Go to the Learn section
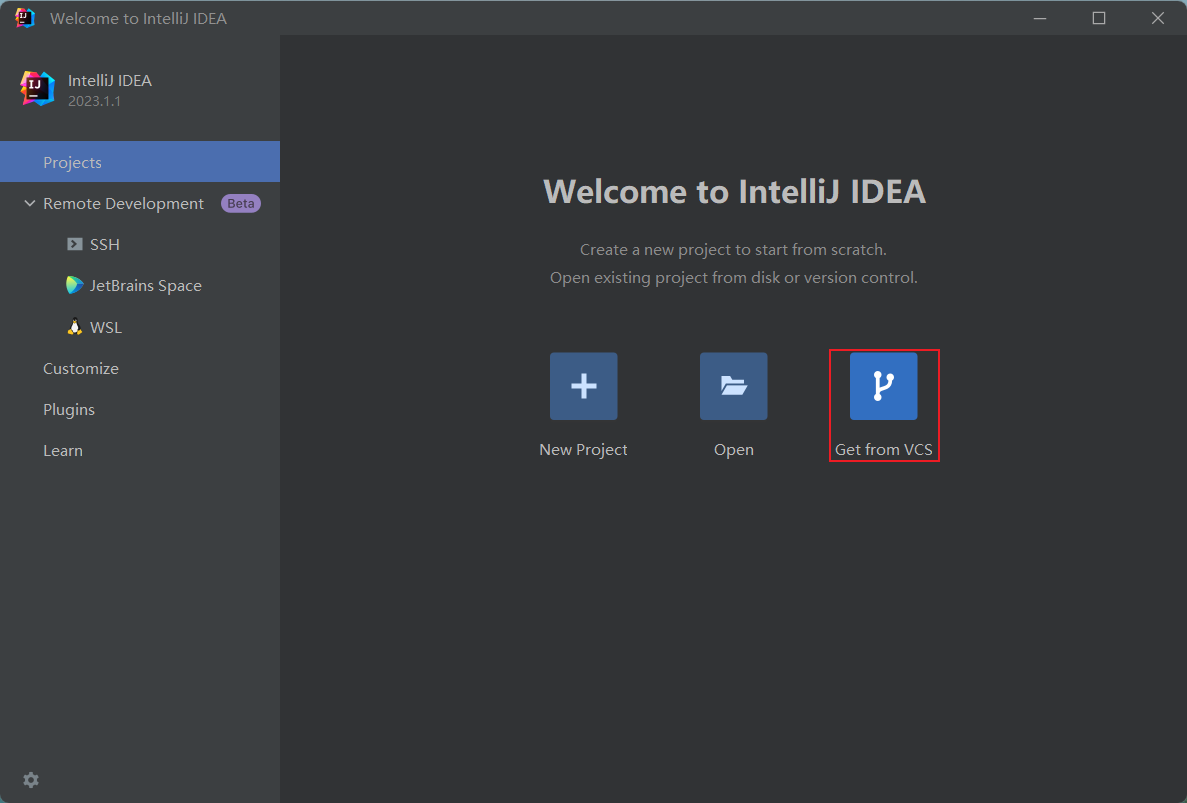This screenshot has width=1187, height=803. 63,450
